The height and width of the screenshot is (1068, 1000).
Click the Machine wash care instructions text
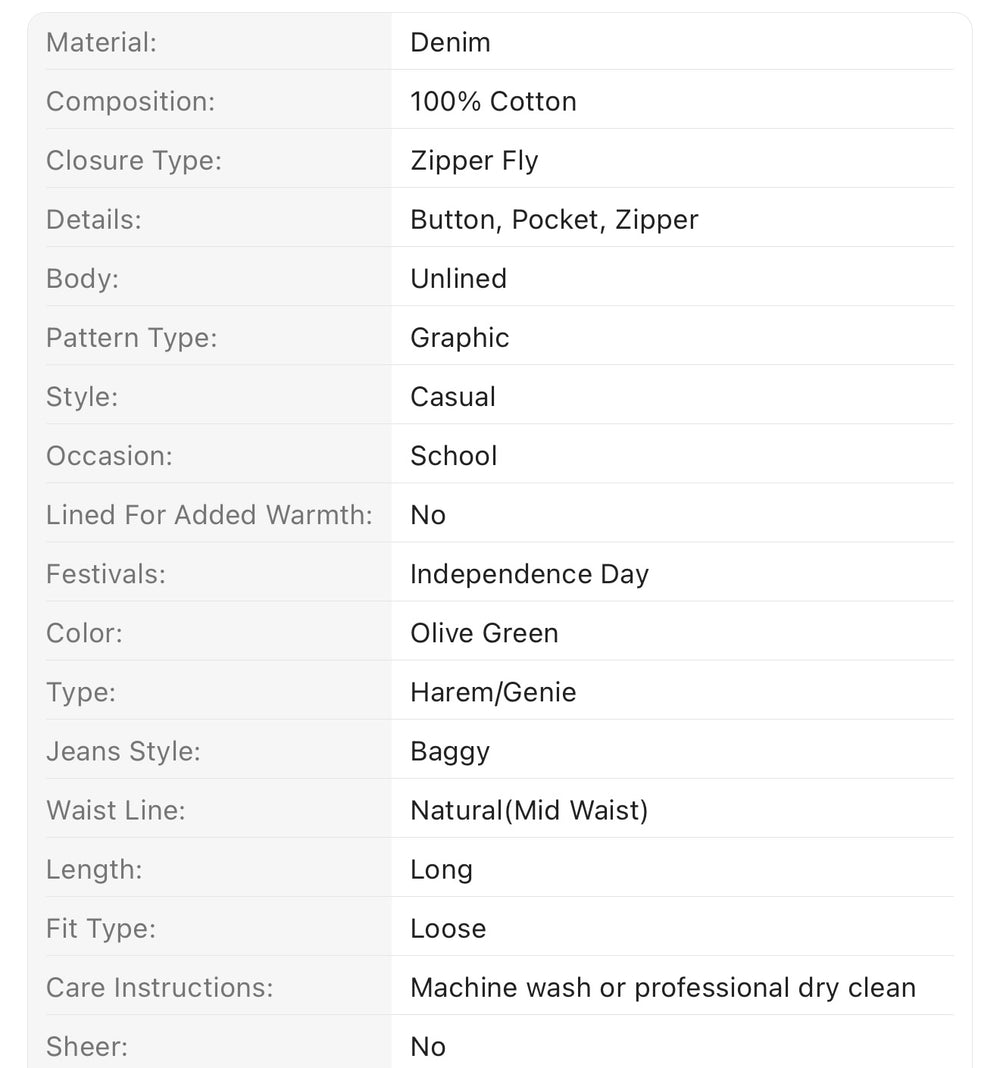point(663,988)
